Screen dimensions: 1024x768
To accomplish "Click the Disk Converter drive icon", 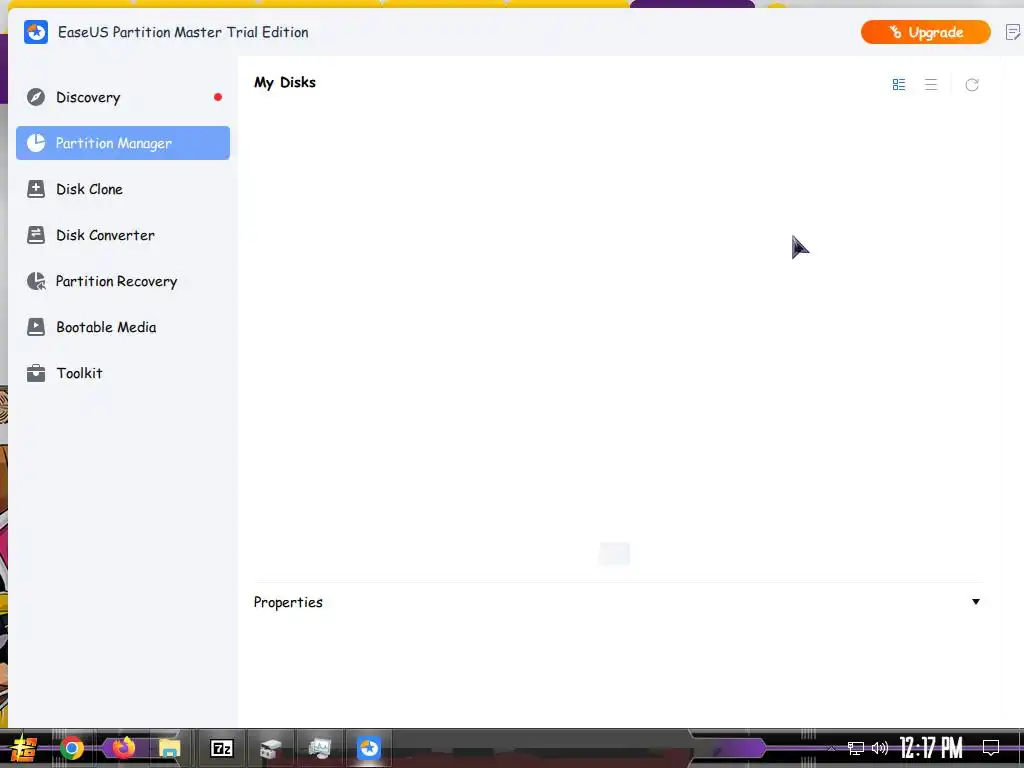I will [x=36, y=235].
